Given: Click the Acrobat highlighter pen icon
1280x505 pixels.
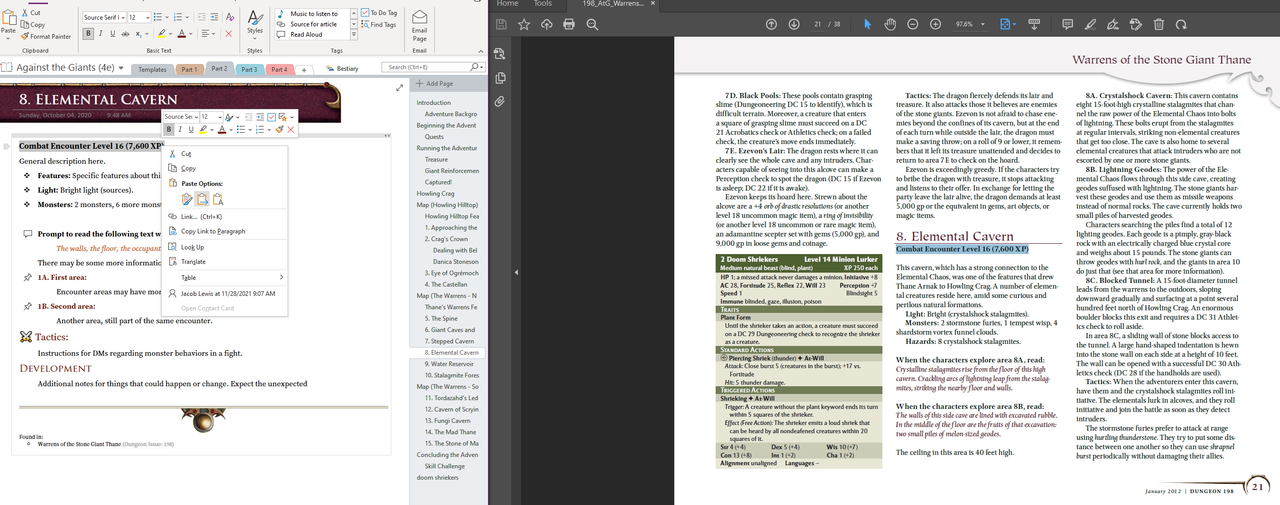Looking at the screenshot, I should tap(1090, 24).
